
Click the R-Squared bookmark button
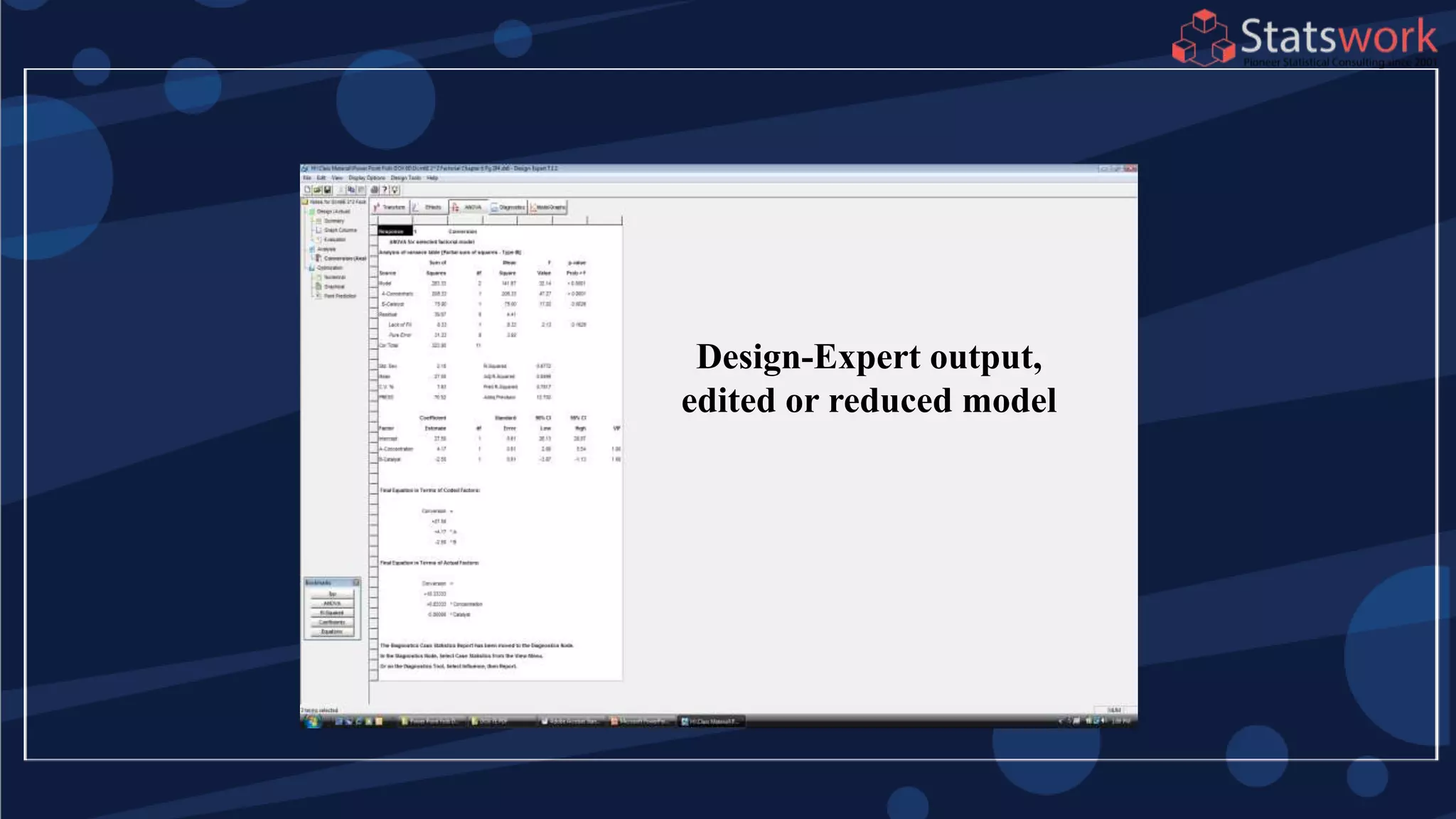tap(332, 613)
